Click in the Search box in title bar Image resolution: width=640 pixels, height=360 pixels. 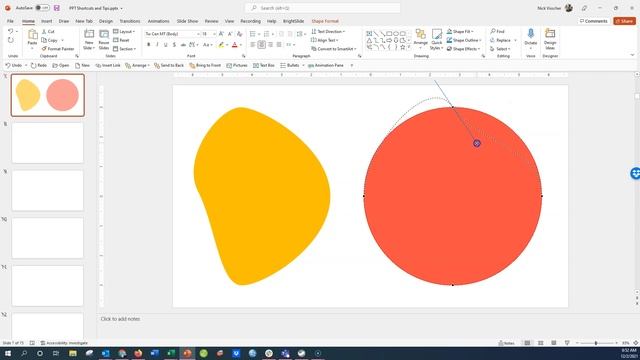[322, 8]
